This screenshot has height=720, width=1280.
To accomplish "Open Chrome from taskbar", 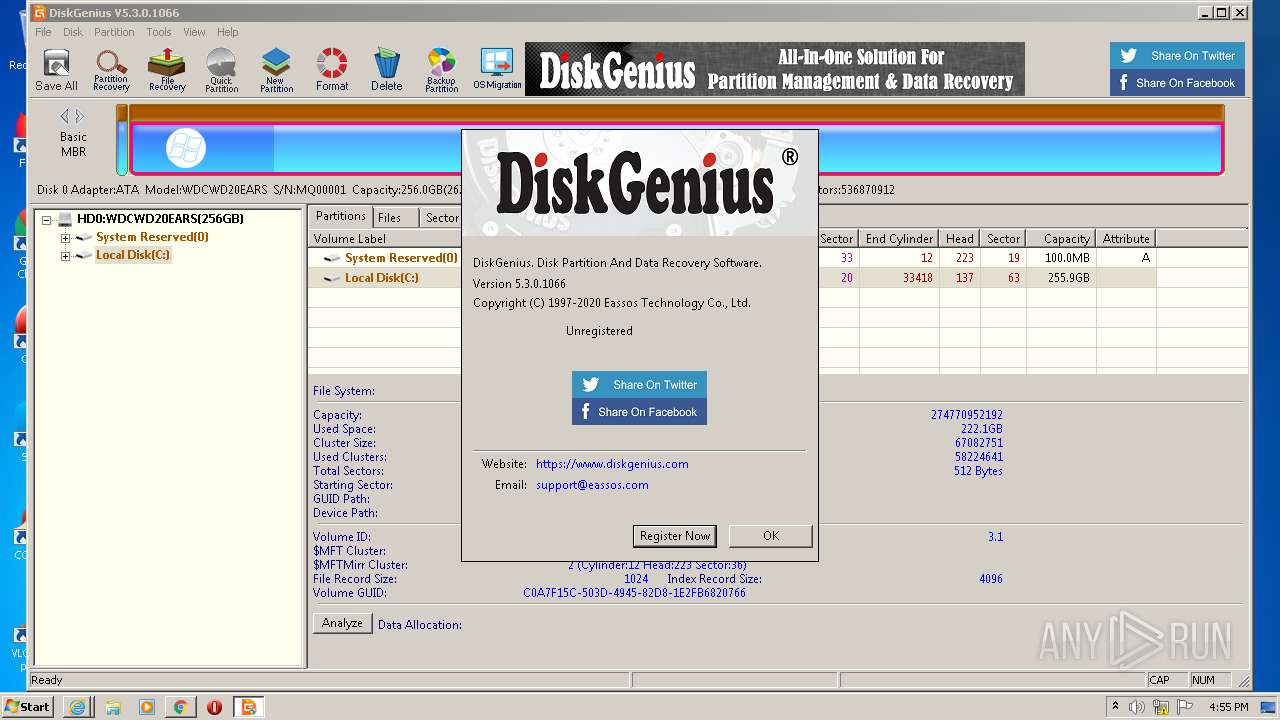I will pyautogui.click(x=180, y=707).
